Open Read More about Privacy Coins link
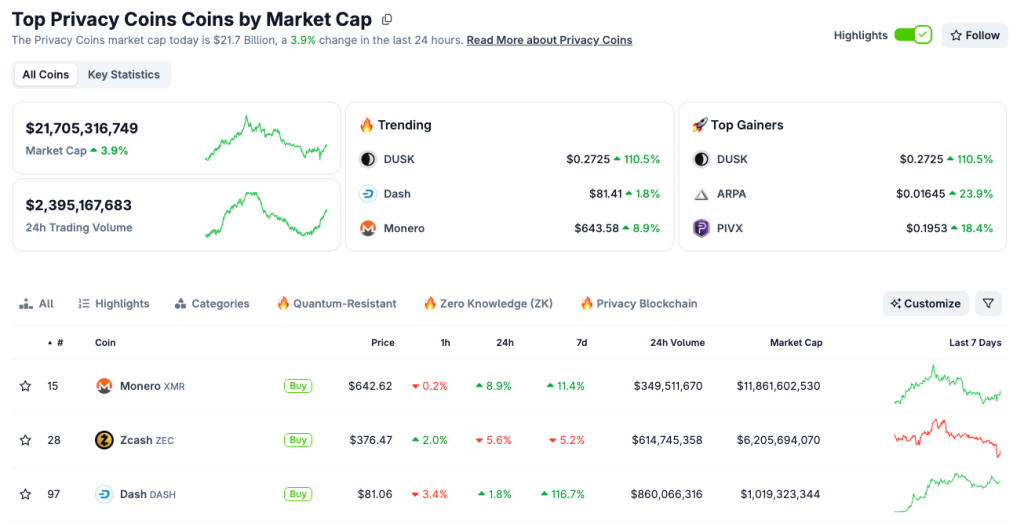 549,40
